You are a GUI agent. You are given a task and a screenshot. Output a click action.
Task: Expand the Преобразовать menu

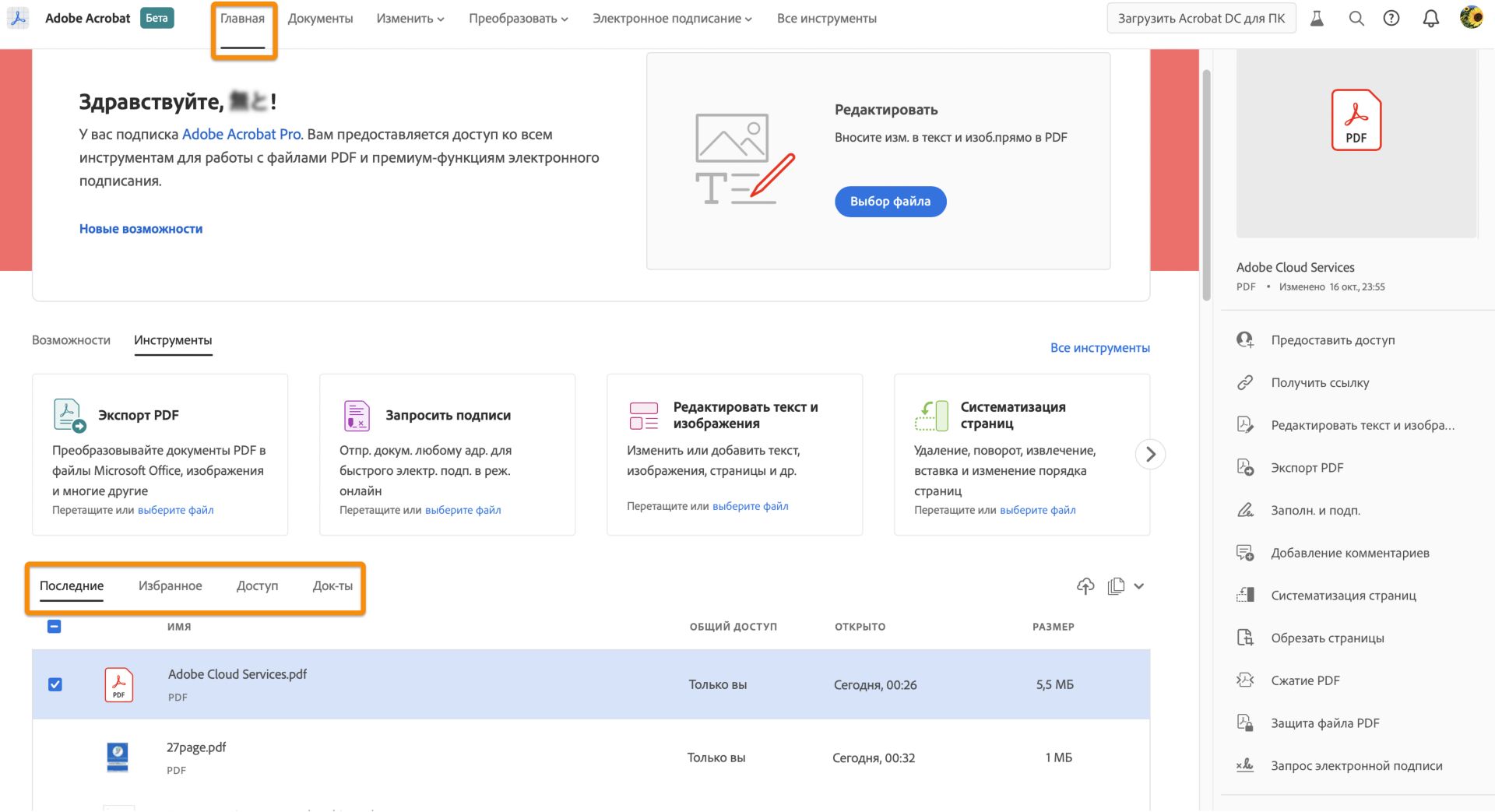pos(519,19)
